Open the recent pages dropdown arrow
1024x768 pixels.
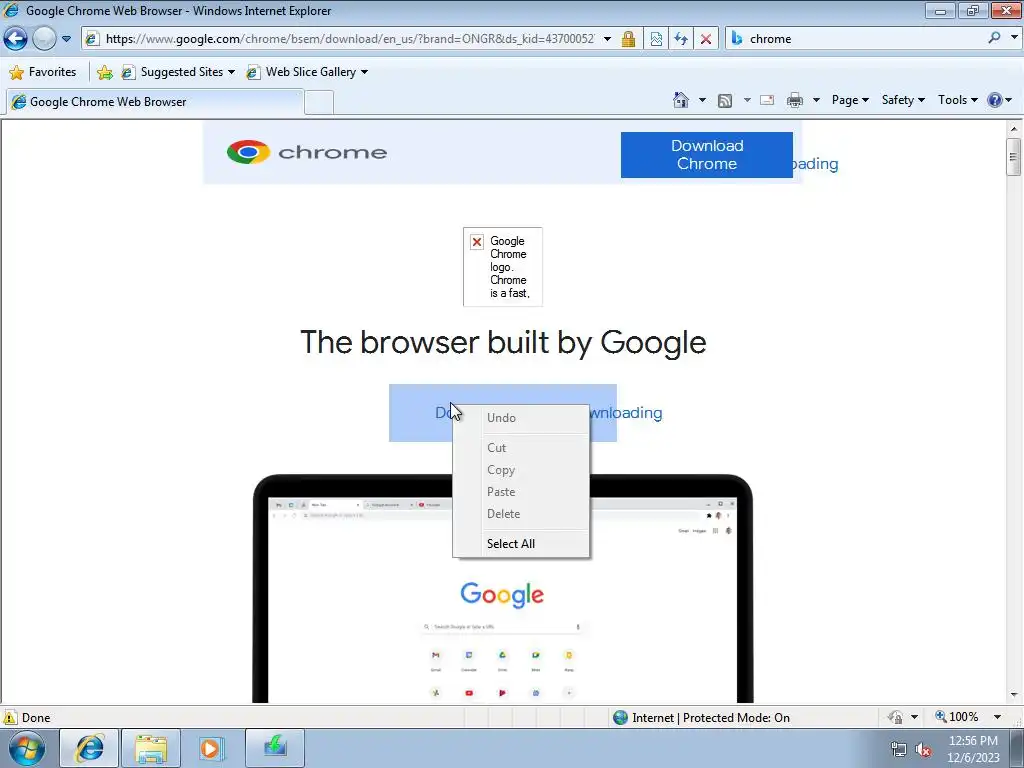(66, 39)
